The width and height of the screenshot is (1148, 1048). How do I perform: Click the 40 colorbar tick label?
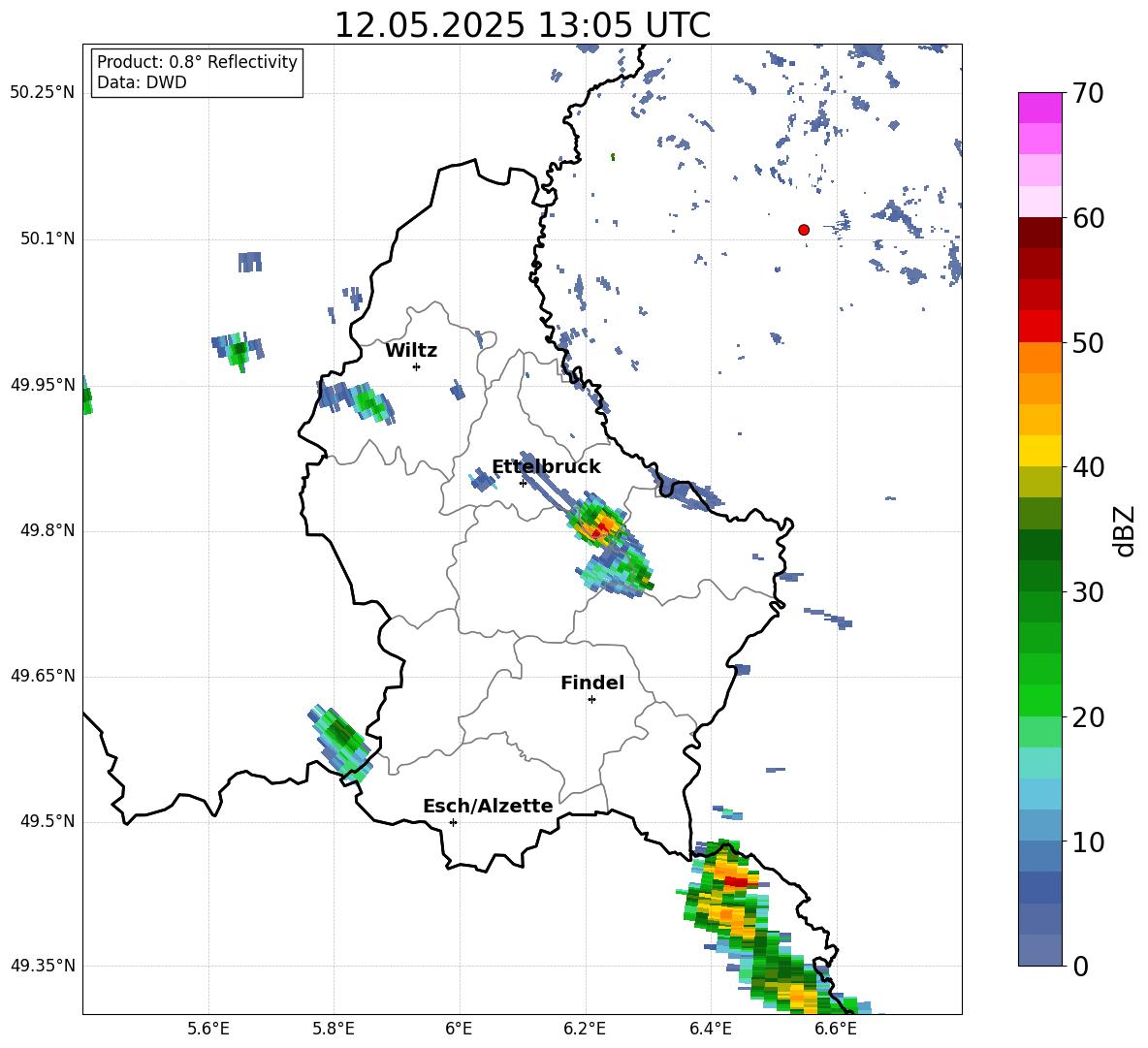(x=1088, y=467)
